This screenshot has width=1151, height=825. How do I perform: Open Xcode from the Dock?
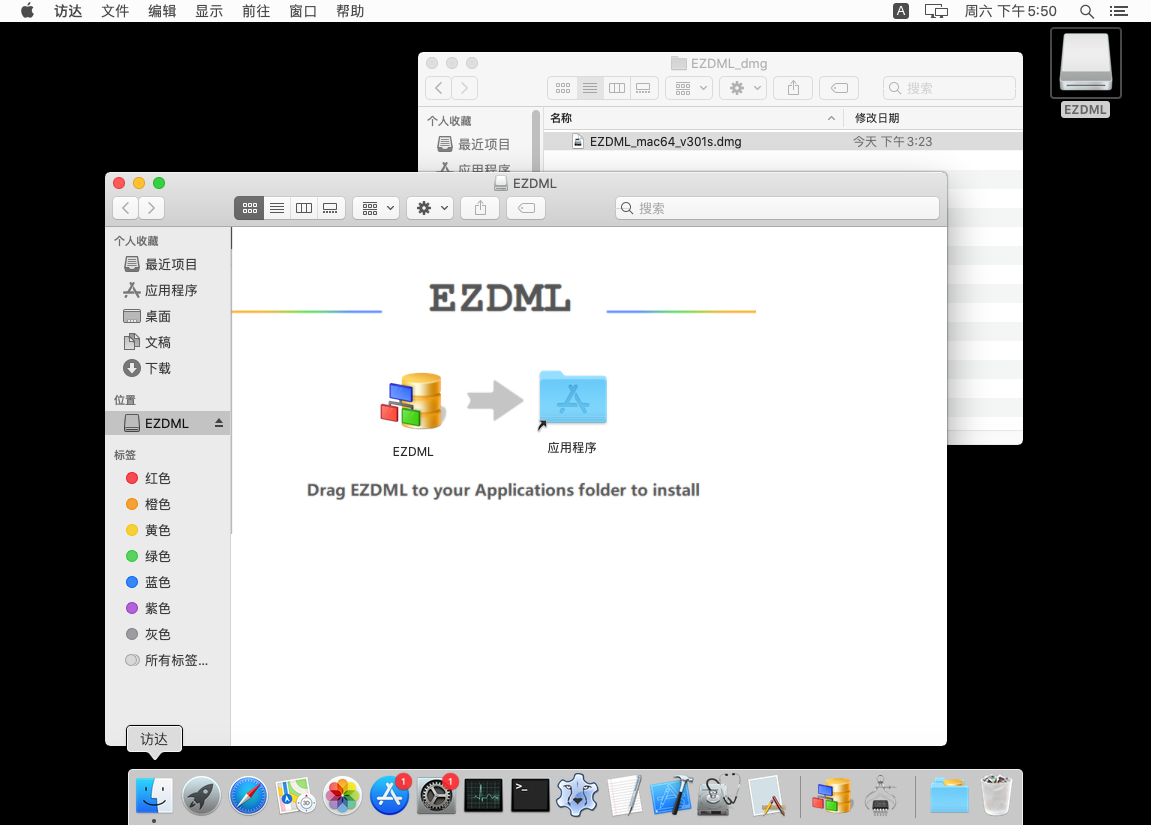click(x=672, y=796)
